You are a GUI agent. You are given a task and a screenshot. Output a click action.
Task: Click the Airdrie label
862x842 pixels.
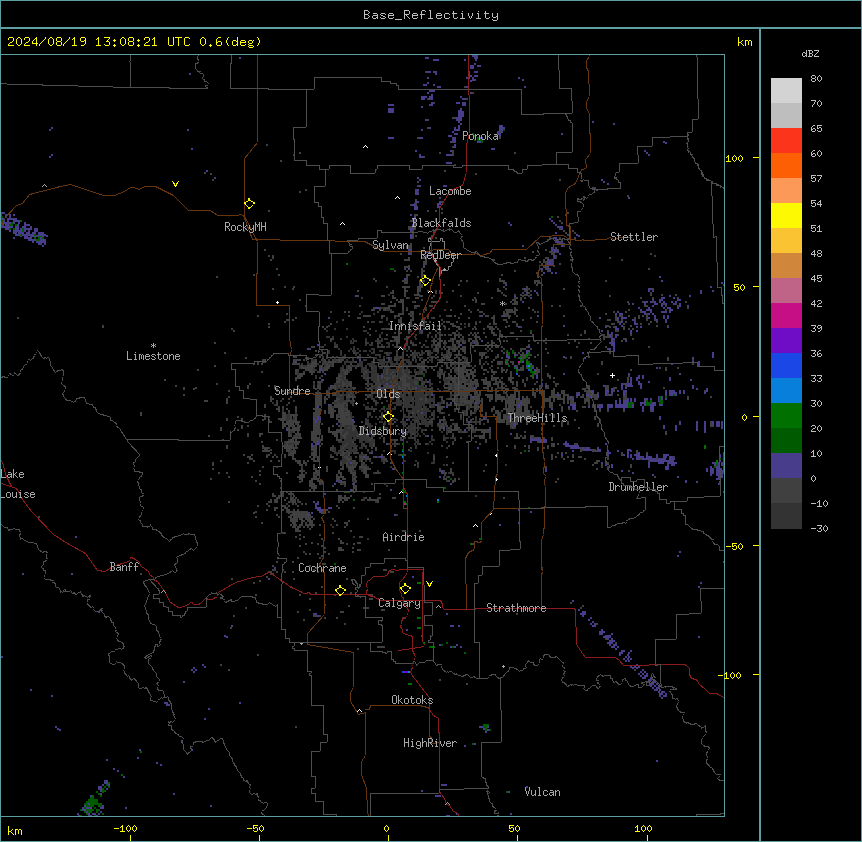click(x=404, y=537)
